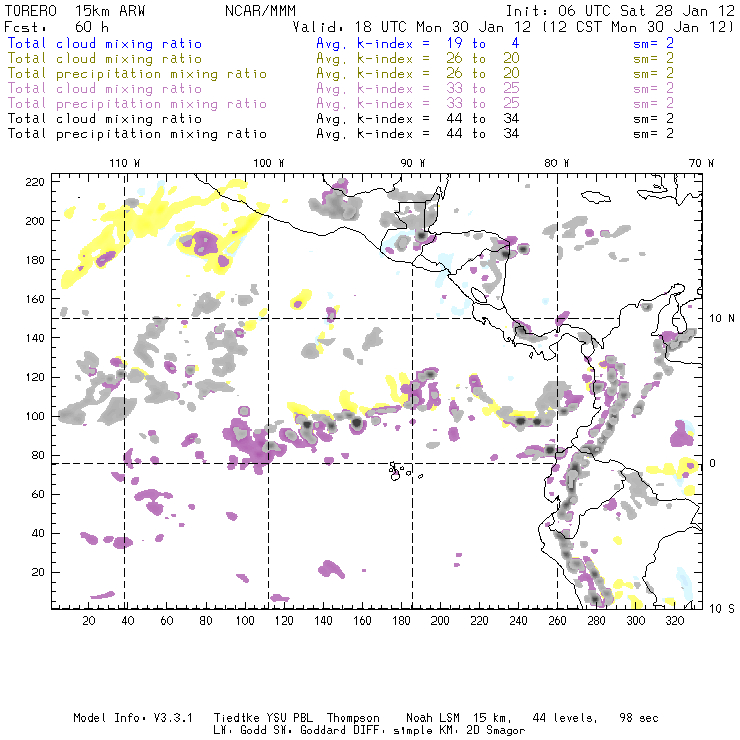
Task: Select the '90 W' longitude label
Action: 413,163
